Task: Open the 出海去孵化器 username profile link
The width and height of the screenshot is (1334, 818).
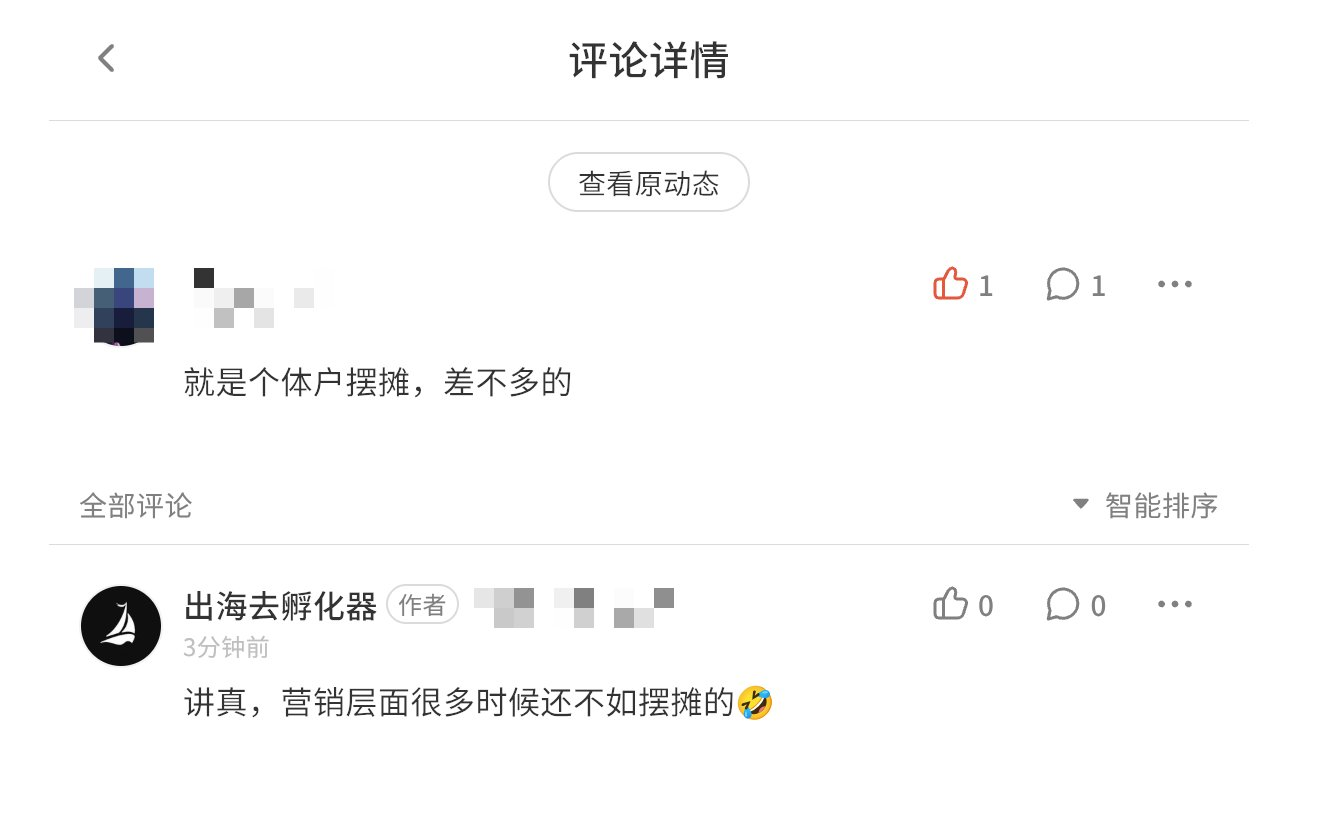Action: coord(281,606)
